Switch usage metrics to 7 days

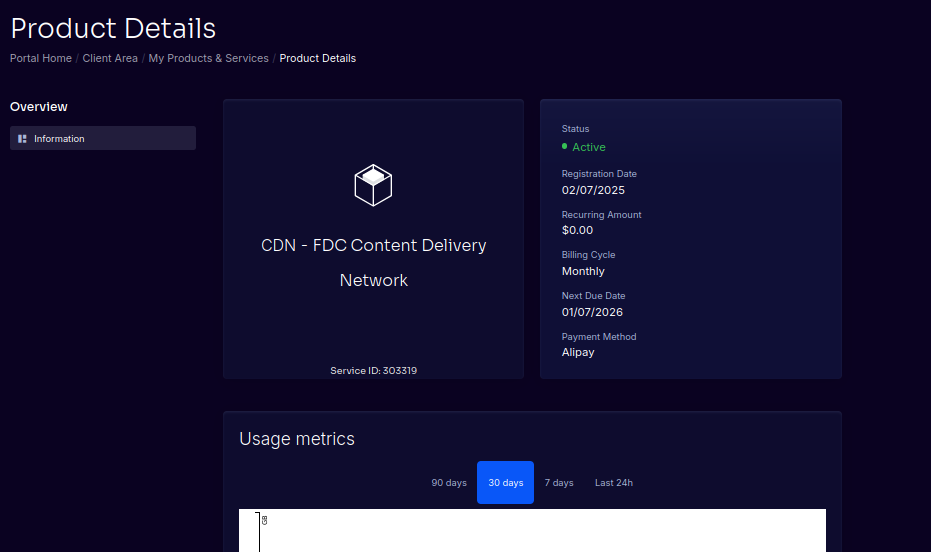click(x=559, y=483)
